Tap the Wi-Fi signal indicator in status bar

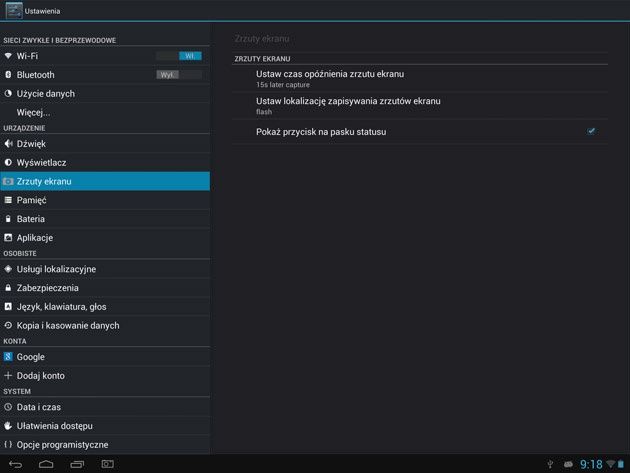tap(611, 464)
